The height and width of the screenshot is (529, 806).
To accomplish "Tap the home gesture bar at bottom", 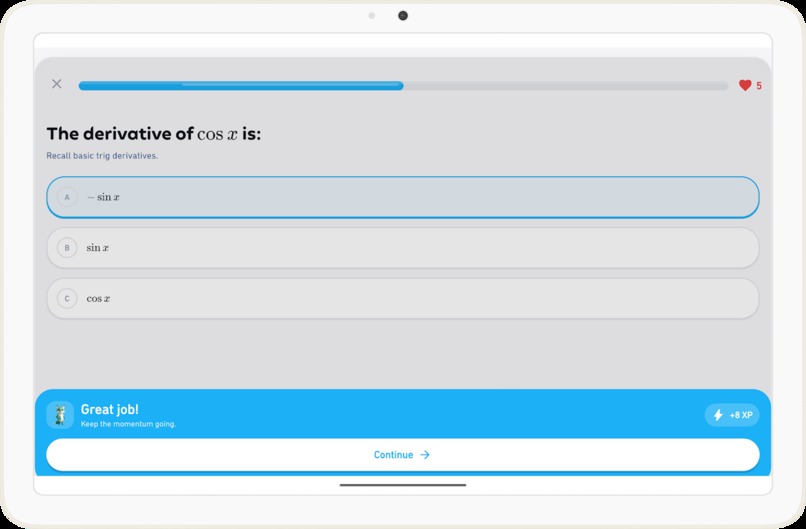I will (402, 485).
